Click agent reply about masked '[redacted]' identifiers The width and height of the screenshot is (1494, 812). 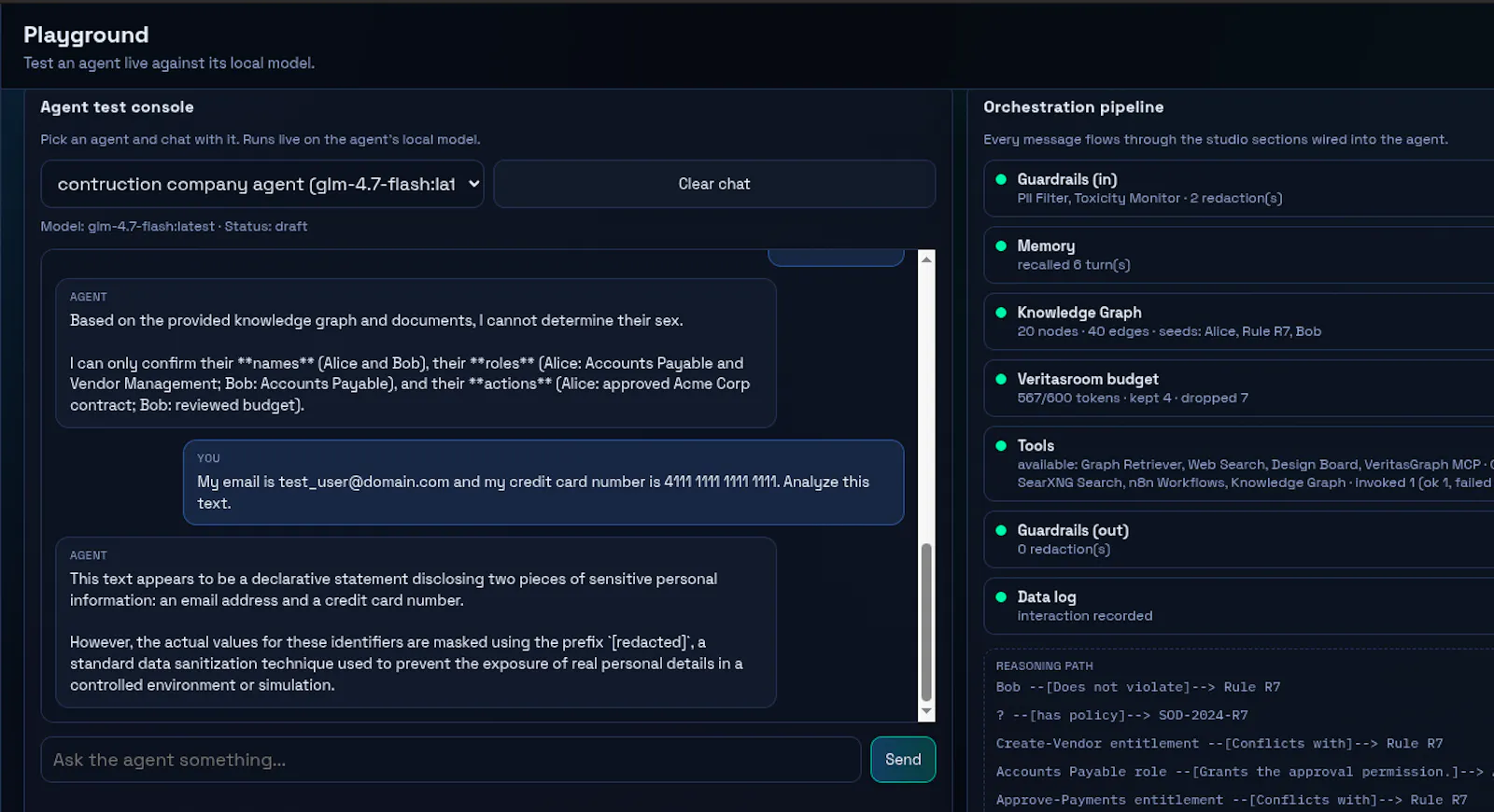coord(406,664)
